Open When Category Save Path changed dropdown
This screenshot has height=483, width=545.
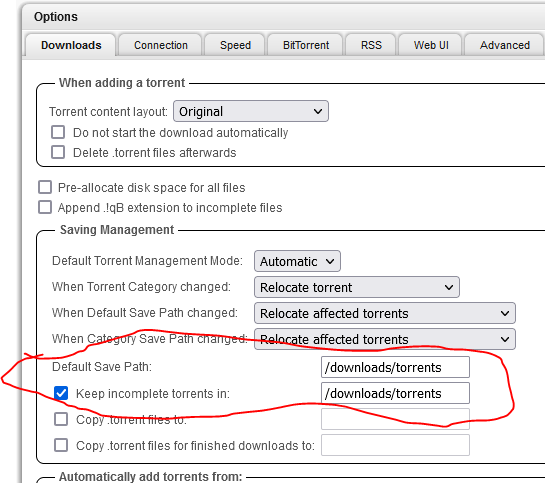coord(385,339)
